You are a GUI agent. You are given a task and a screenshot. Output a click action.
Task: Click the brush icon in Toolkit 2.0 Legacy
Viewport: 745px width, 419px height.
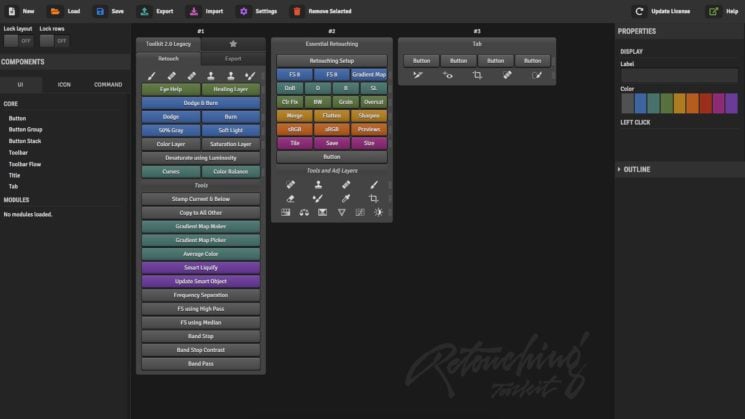(x=152, y=76)
